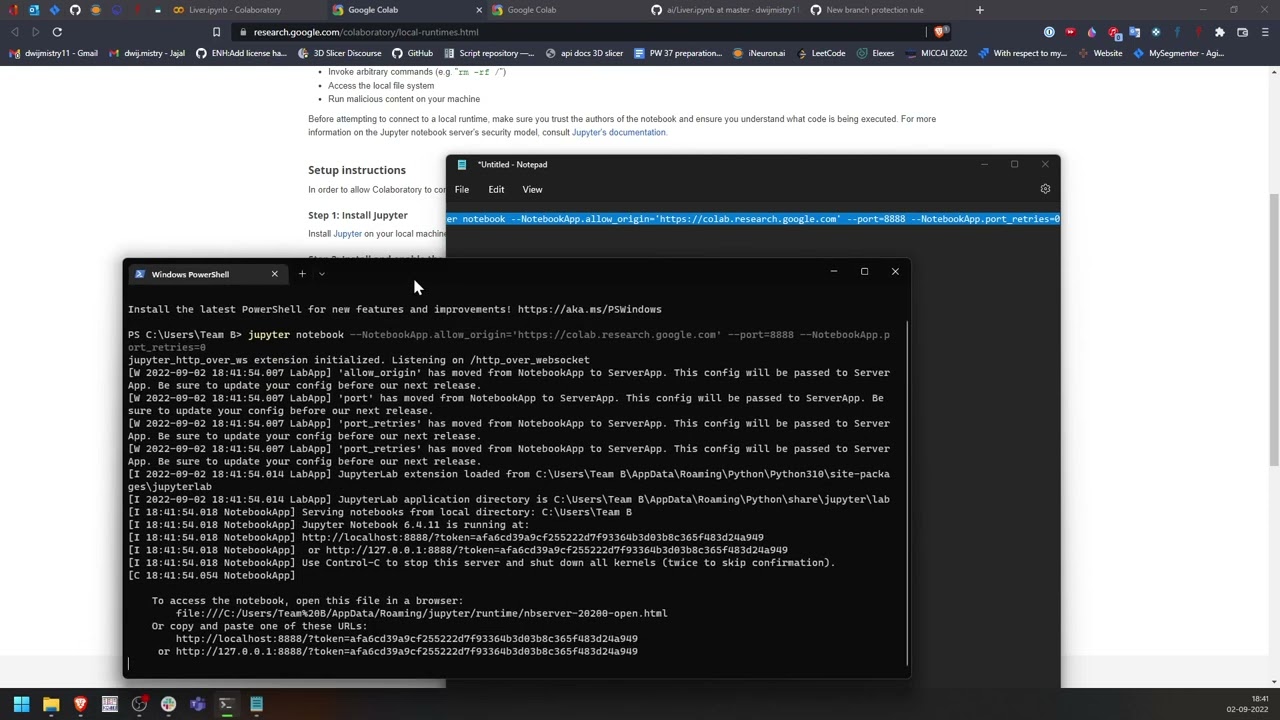
Task: Open Script repository bookmark
Action: pyautogui.click(x=489, y=53)
